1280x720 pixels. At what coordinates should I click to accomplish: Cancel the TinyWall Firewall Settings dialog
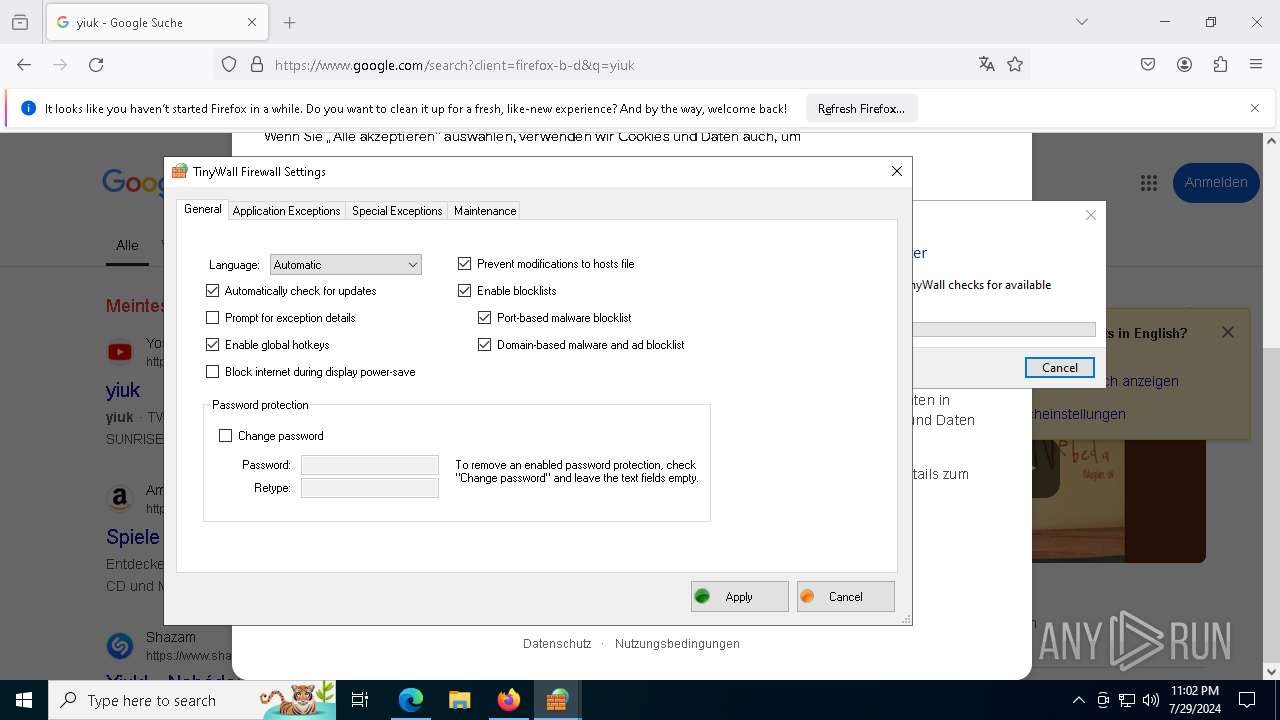pos(846,597)
